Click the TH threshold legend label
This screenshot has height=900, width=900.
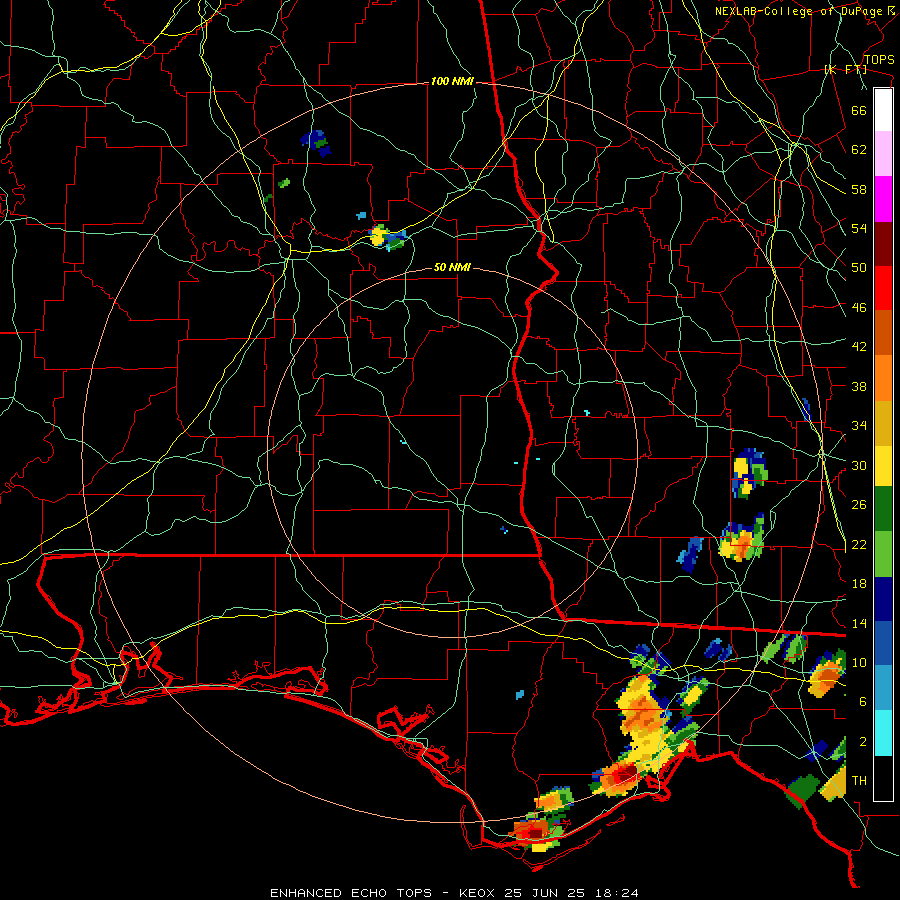[x=859, y=781]
